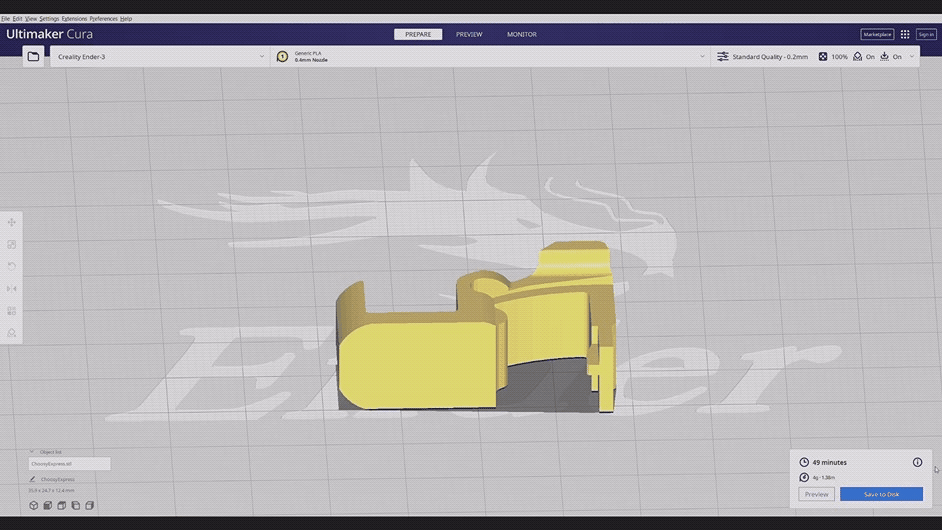Click the Save to Disk button
The image size is (942, 530).
pos(881,494)
